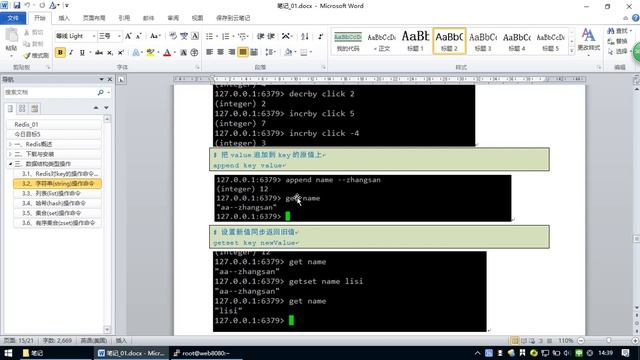Screen dimensions: 640x360
Task: Click the Find binoculars button
Action: (618, 31)
